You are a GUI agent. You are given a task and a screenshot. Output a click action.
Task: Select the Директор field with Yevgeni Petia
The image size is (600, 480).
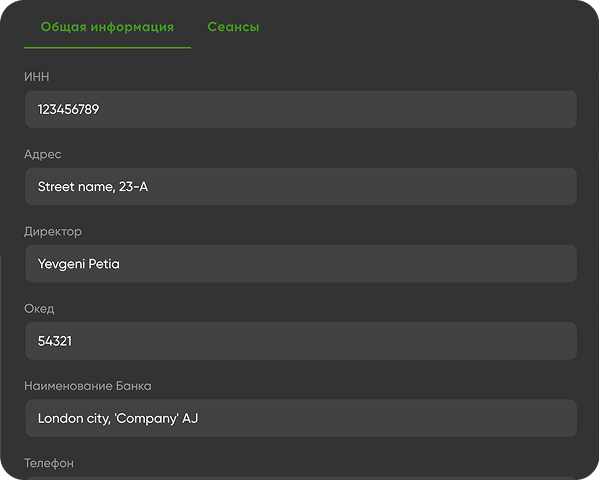[301, 264]
